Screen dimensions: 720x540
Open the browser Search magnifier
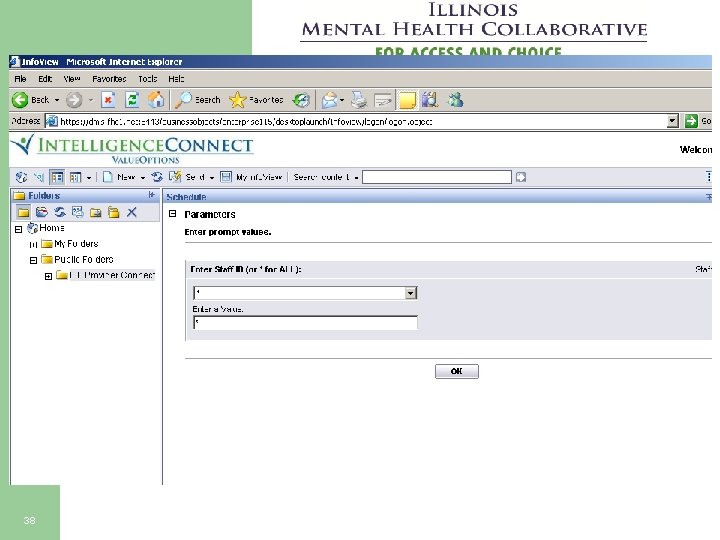pos(184,100)
